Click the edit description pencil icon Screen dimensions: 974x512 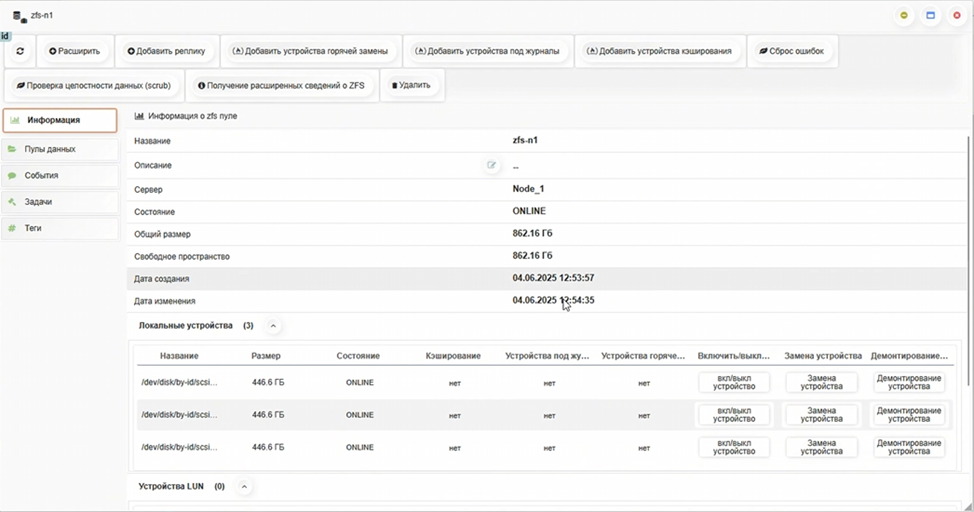[491, 165]
